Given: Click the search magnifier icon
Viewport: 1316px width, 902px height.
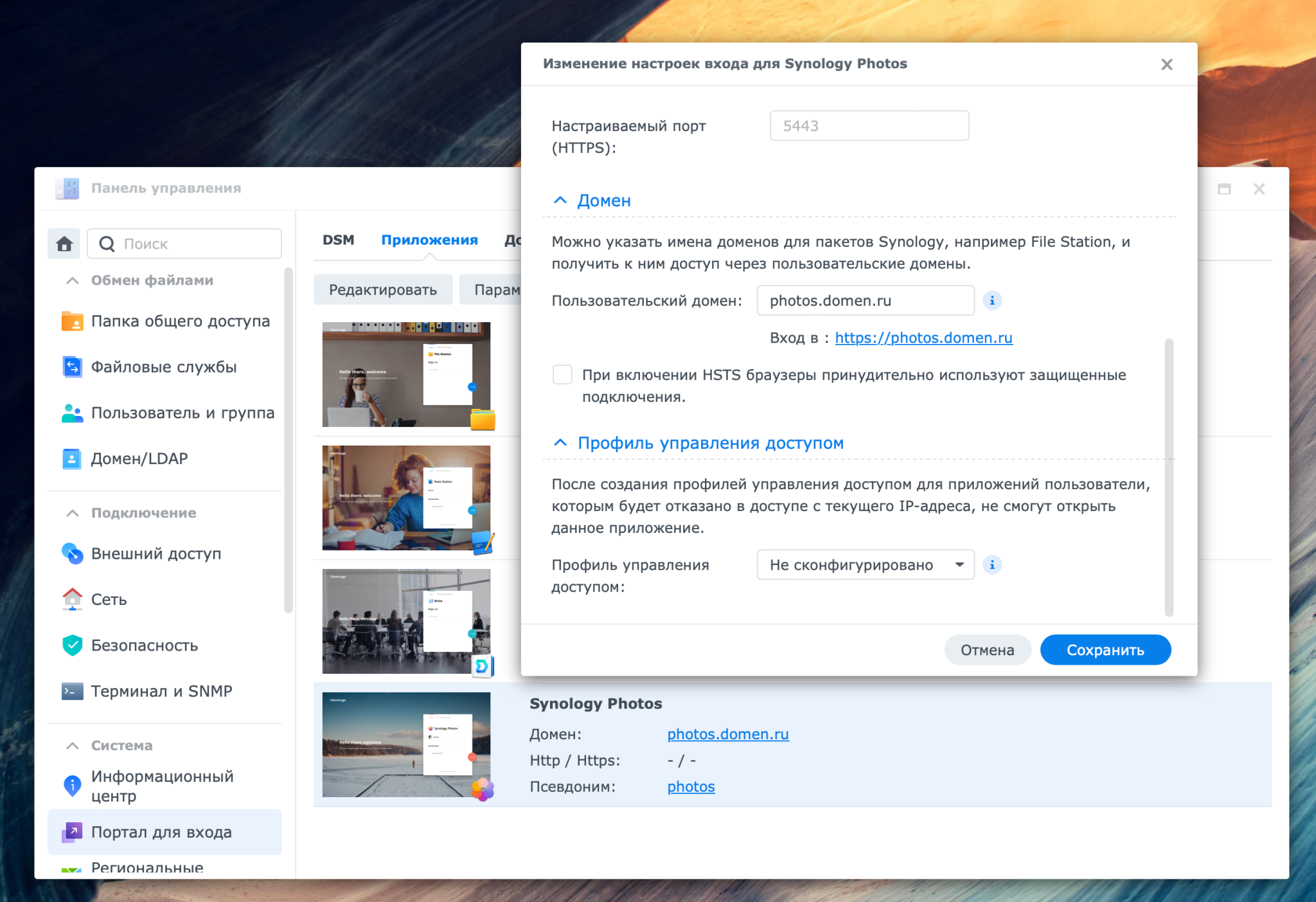Looking at the screenshot, I should coord(107,244).
